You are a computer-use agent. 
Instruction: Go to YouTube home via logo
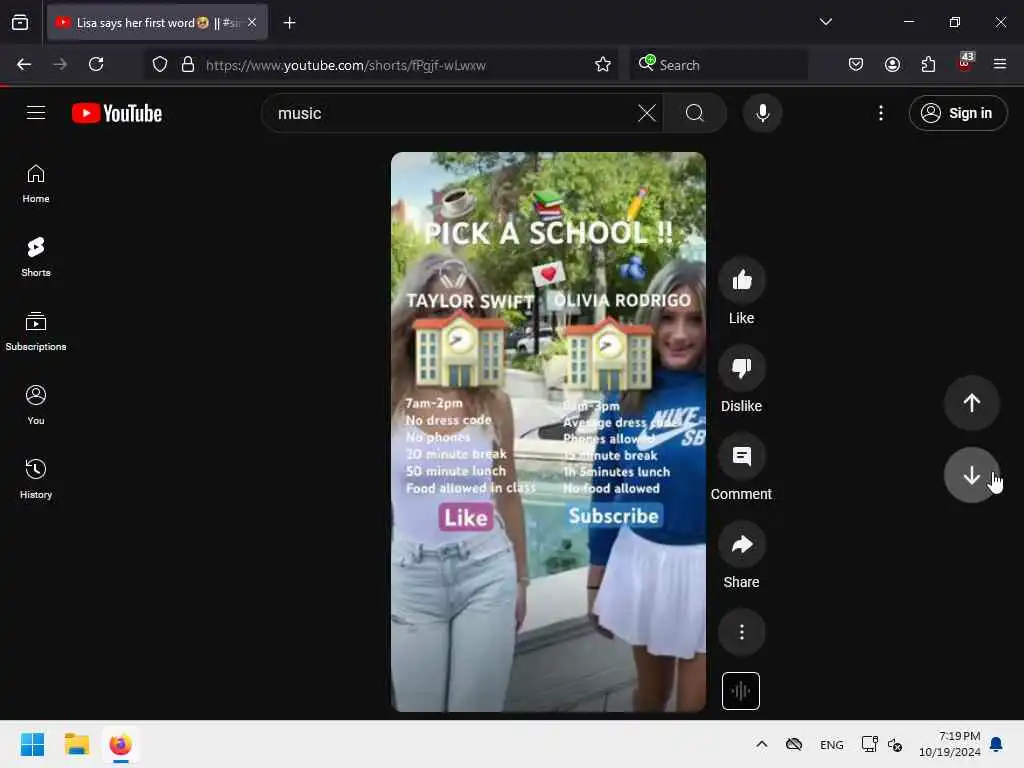117,113
